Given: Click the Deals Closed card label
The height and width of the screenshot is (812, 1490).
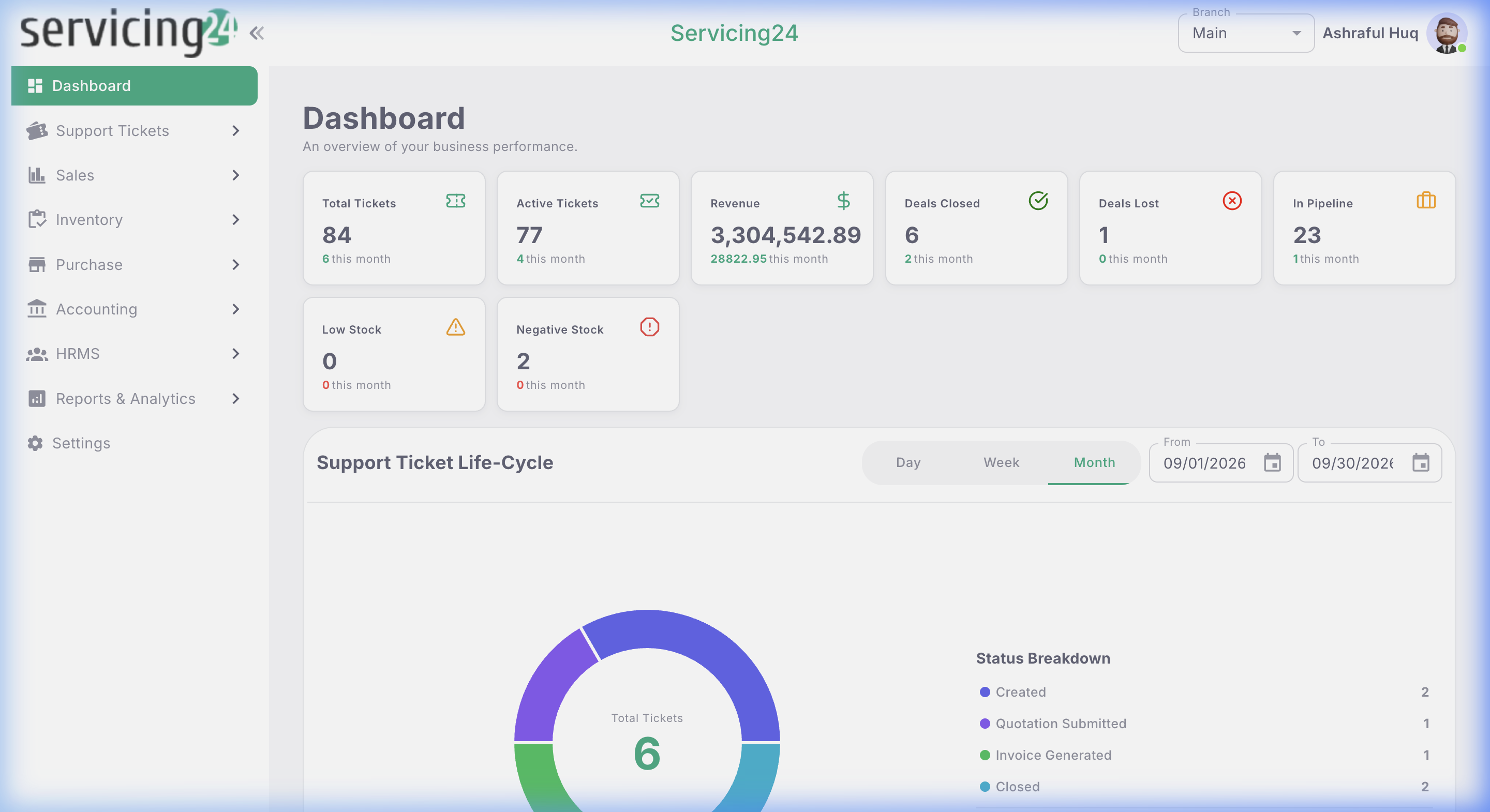Looking at the screenshot, I should click(x=942, y=204).
